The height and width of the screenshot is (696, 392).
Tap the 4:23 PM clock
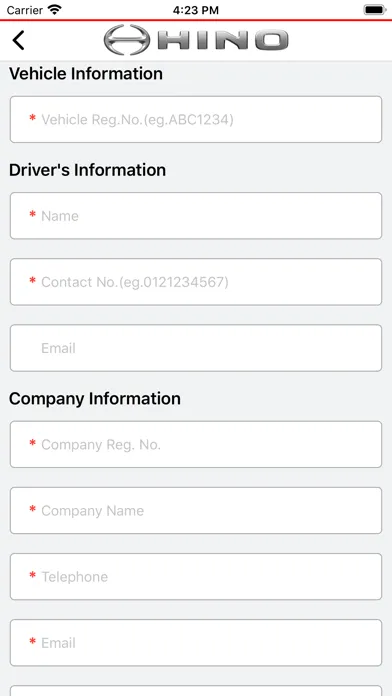[x=196, y=10]
